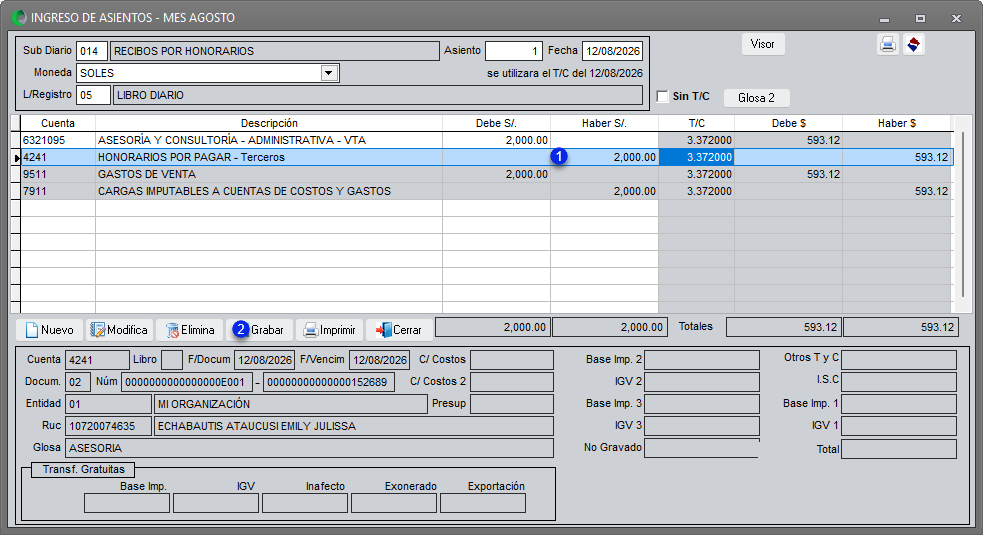
Task: Click the highlighted T/C cell 3.372000
Action: 697,157
